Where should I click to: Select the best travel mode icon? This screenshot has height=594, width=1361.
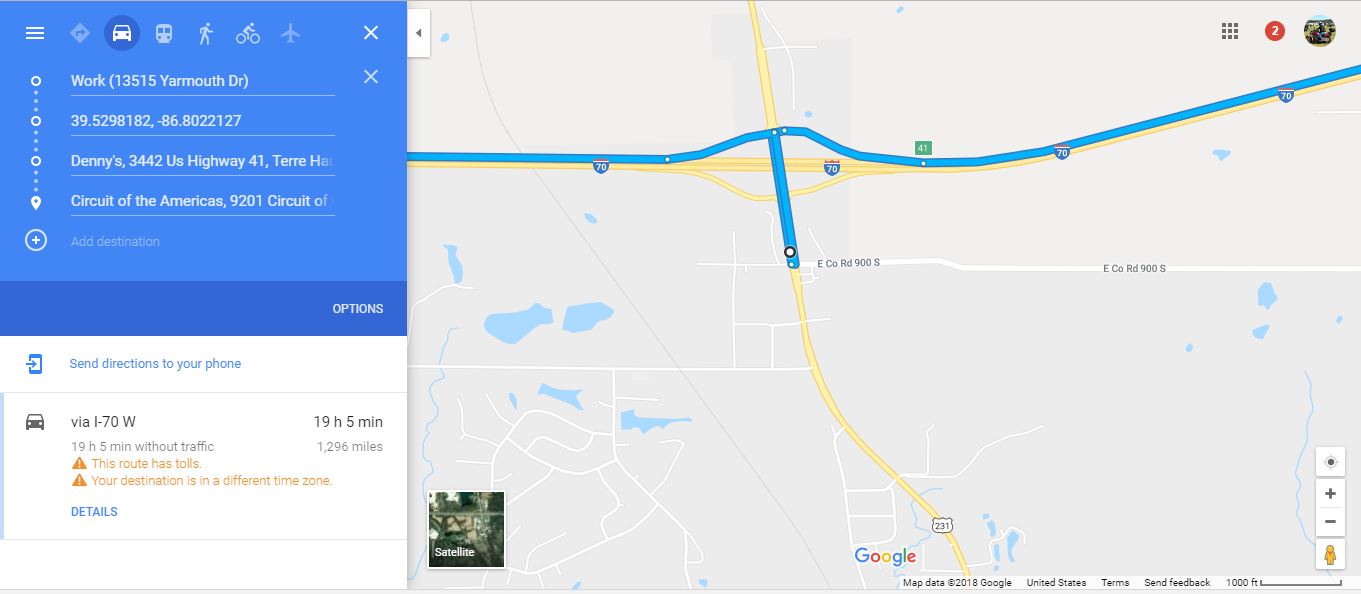[x=80, y=33]
